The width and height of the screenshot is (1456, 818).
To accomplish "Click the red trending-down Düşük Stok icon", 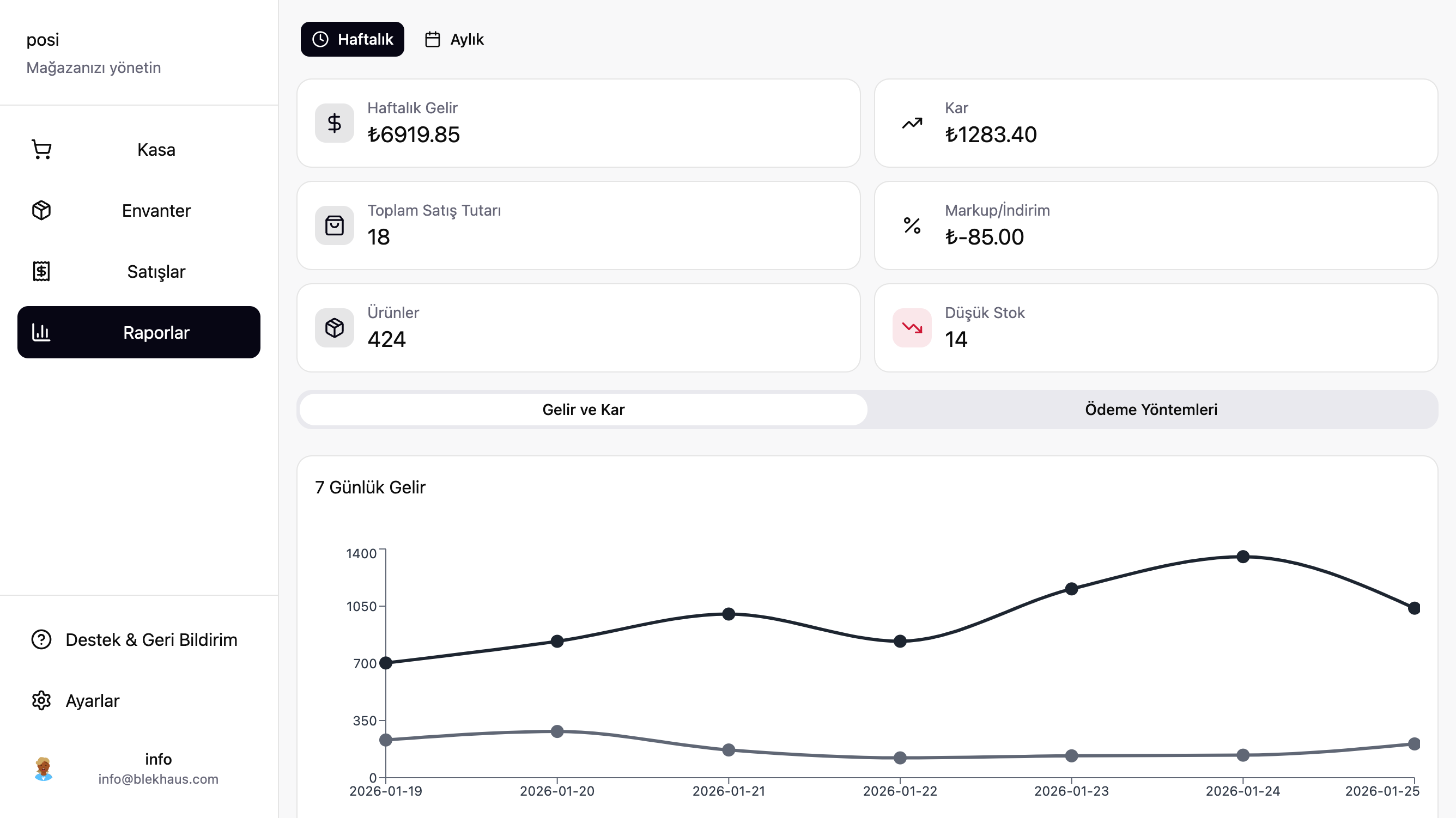I will [912, 328].
